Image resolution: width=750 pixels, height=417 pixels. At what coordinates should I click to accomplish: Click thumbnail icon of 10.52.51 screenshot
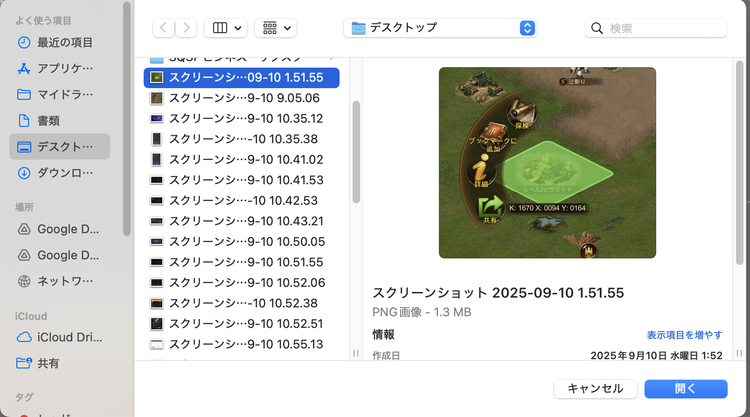[x=156, y=324]
